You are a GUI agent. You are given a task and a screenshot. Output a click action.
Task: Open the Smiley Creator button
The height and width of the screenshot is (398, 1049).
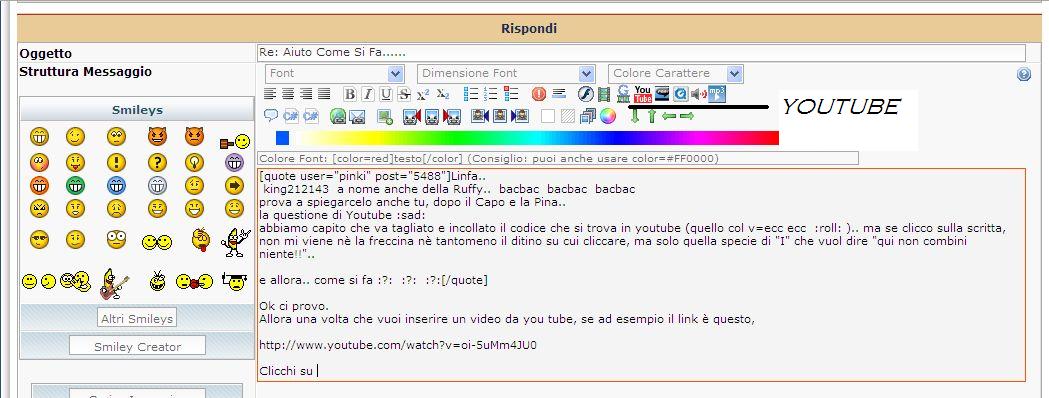click(x=137, y=346)
